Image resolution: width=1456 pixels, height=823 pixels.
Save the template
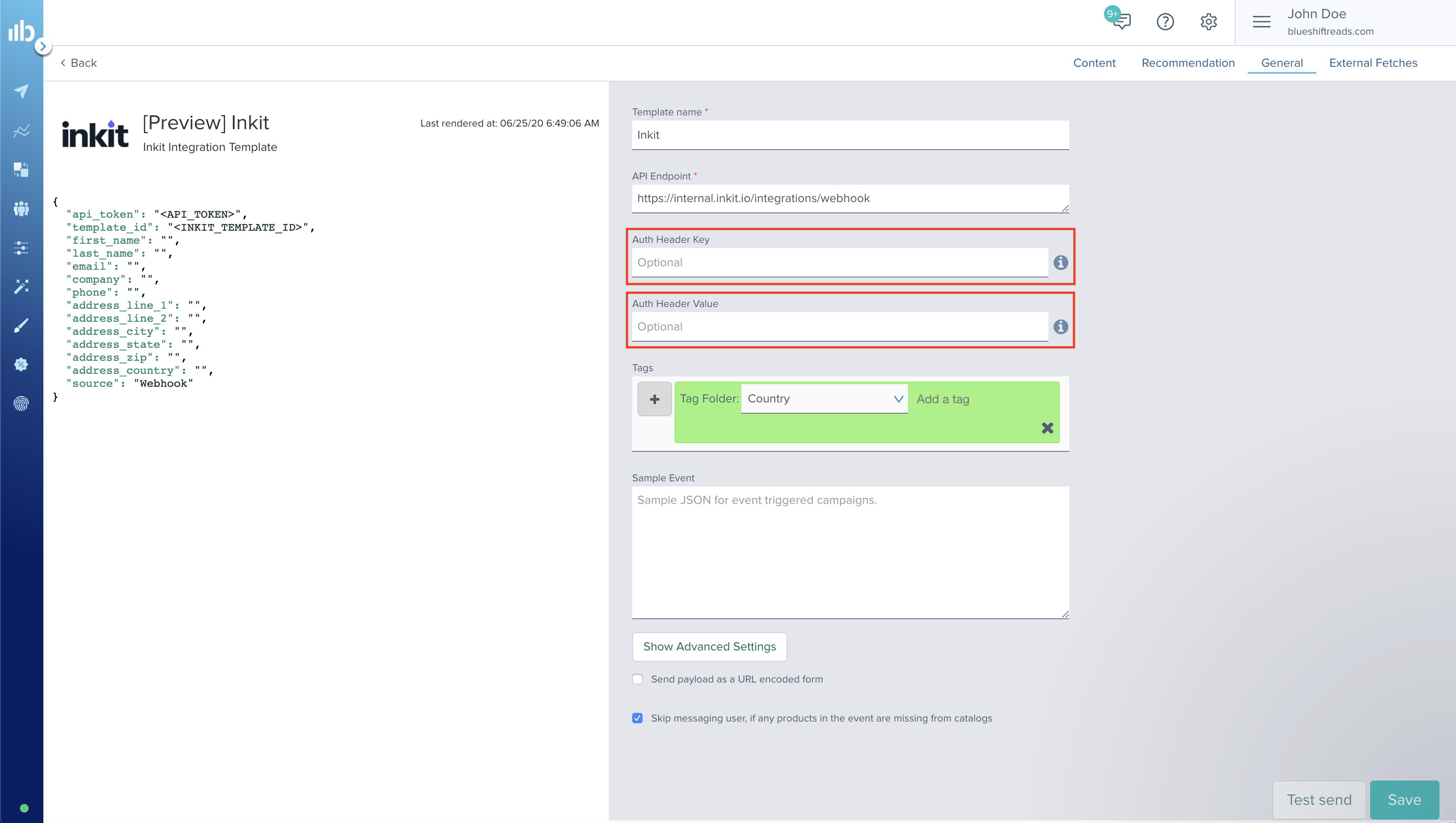1404,799
